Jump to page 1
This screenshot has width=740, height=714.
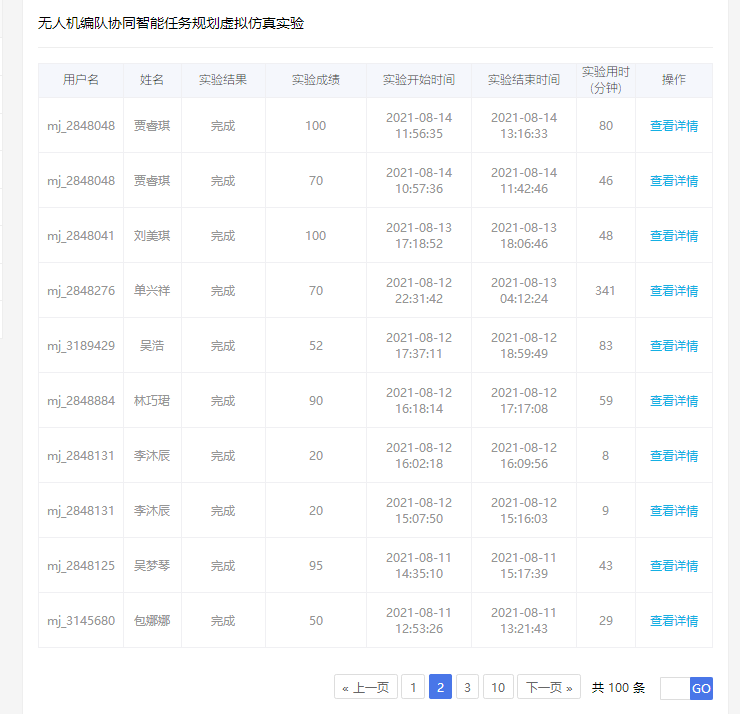(413, 687)
